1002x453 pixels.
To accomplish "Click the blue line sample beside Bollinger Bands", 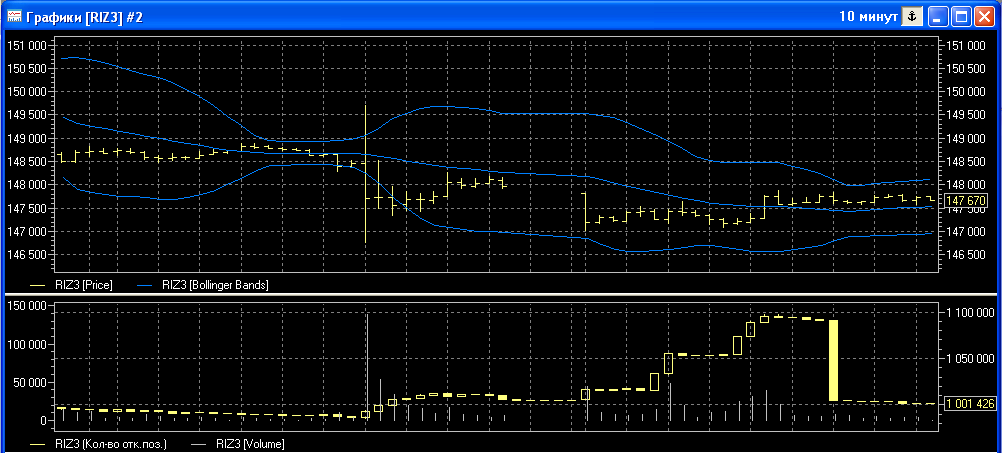I will [x=146, y=285].
